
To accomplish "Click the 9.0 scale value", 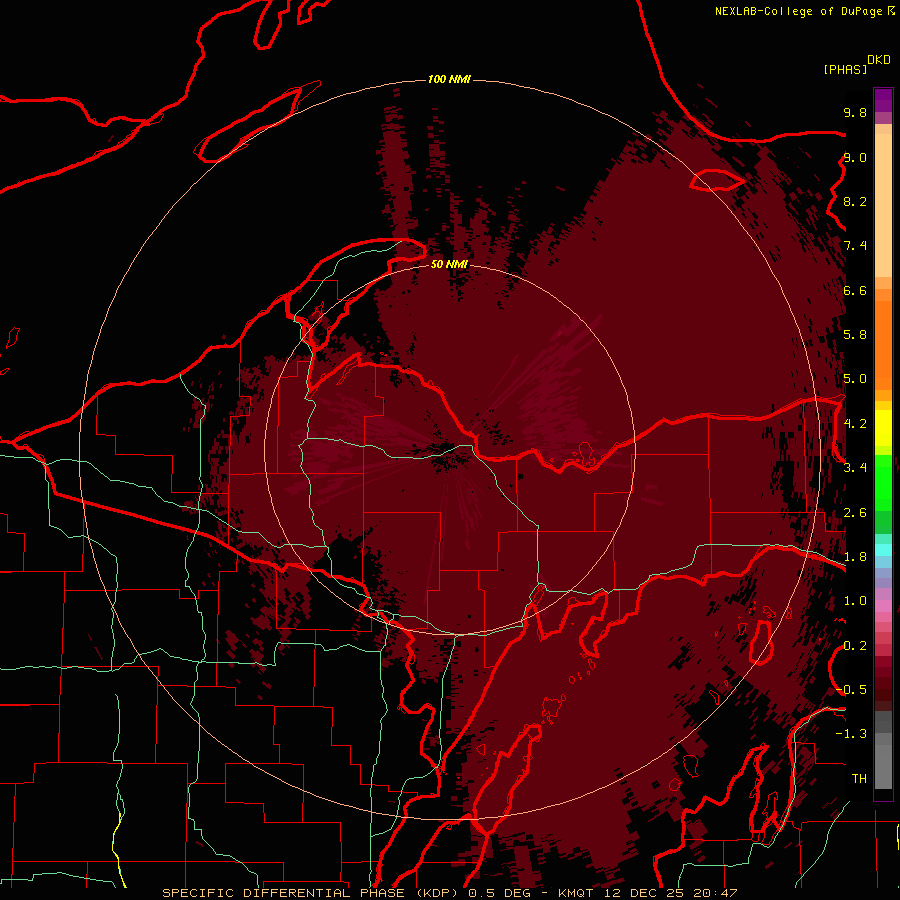I will click(x=855, y=157).
